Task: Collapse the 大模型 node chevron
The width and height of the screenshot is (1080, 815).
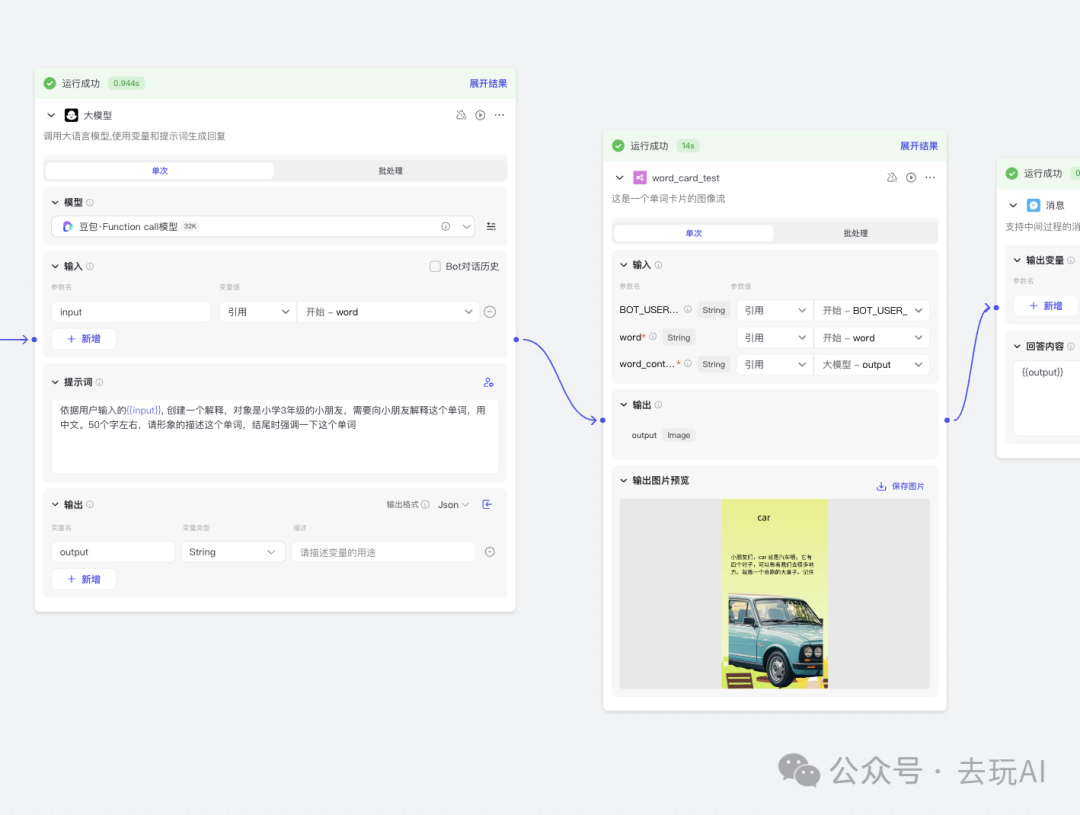Action: click(x=51, y=115)
